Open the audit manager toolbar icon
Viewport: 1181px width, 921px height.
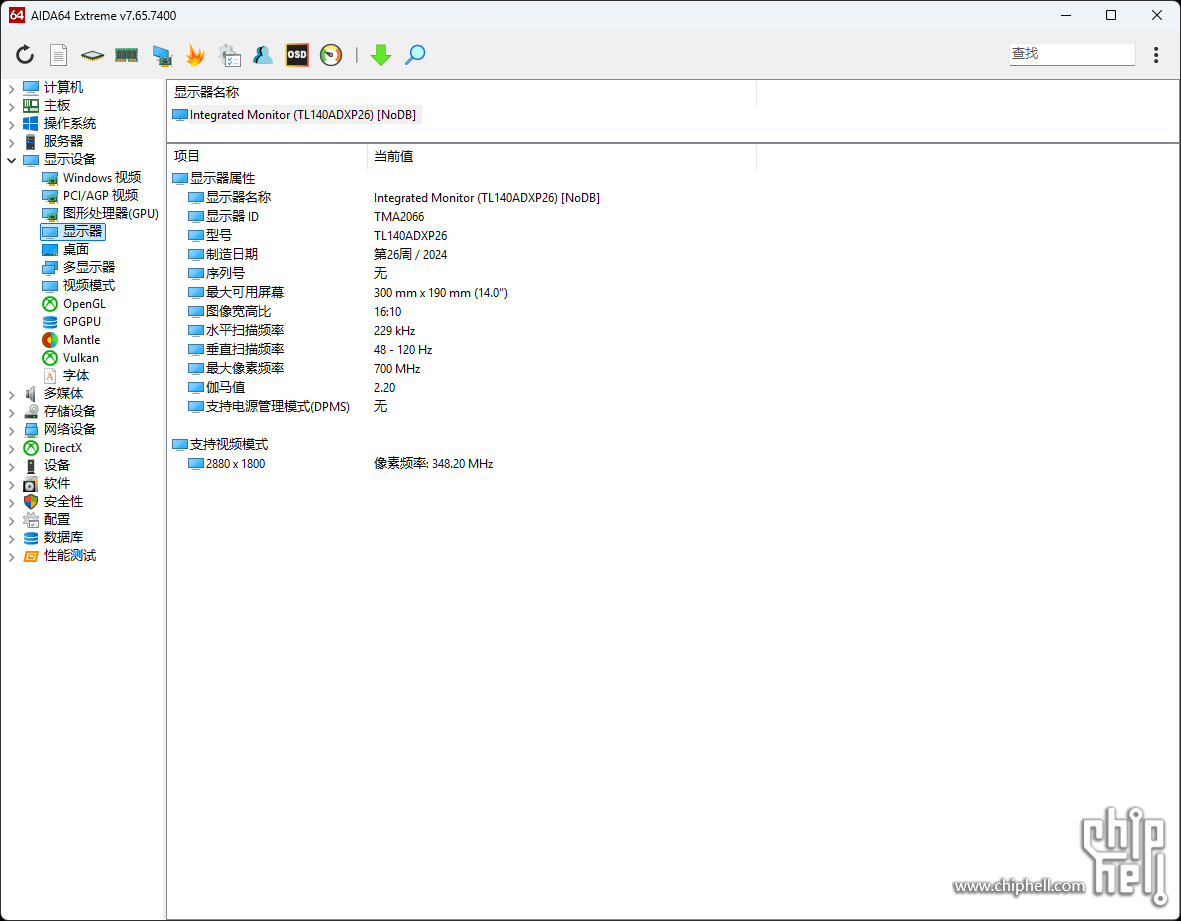pos(229,54)
